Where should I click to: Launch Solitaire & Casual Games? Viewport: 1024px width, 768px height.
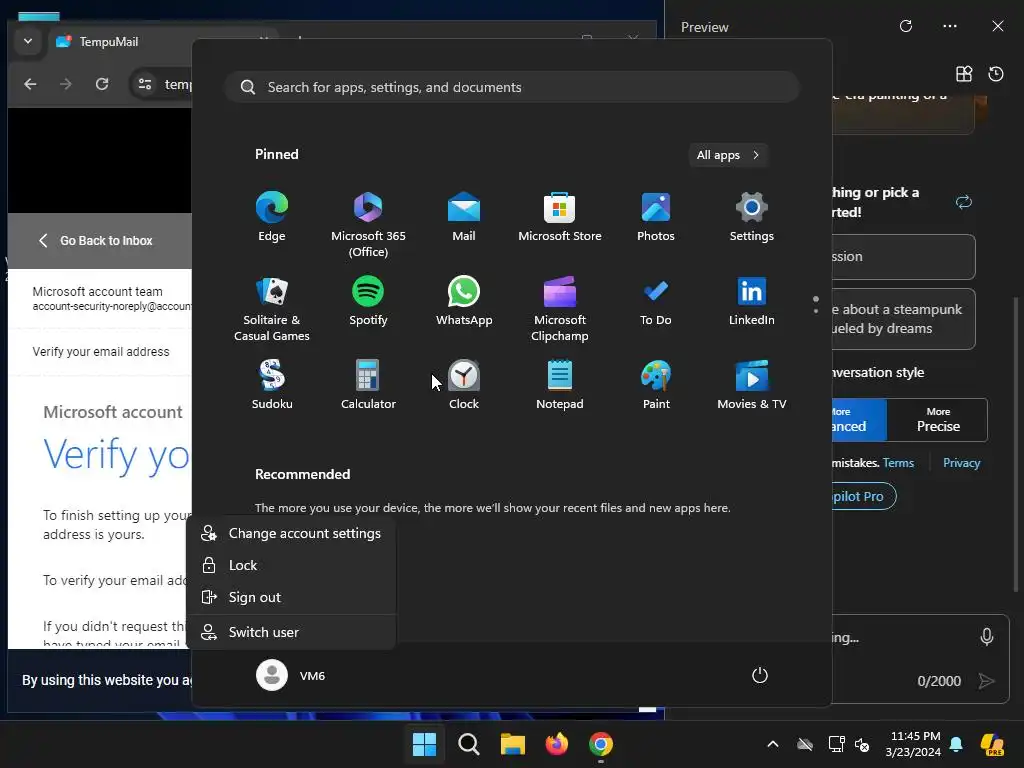(272, 308)
